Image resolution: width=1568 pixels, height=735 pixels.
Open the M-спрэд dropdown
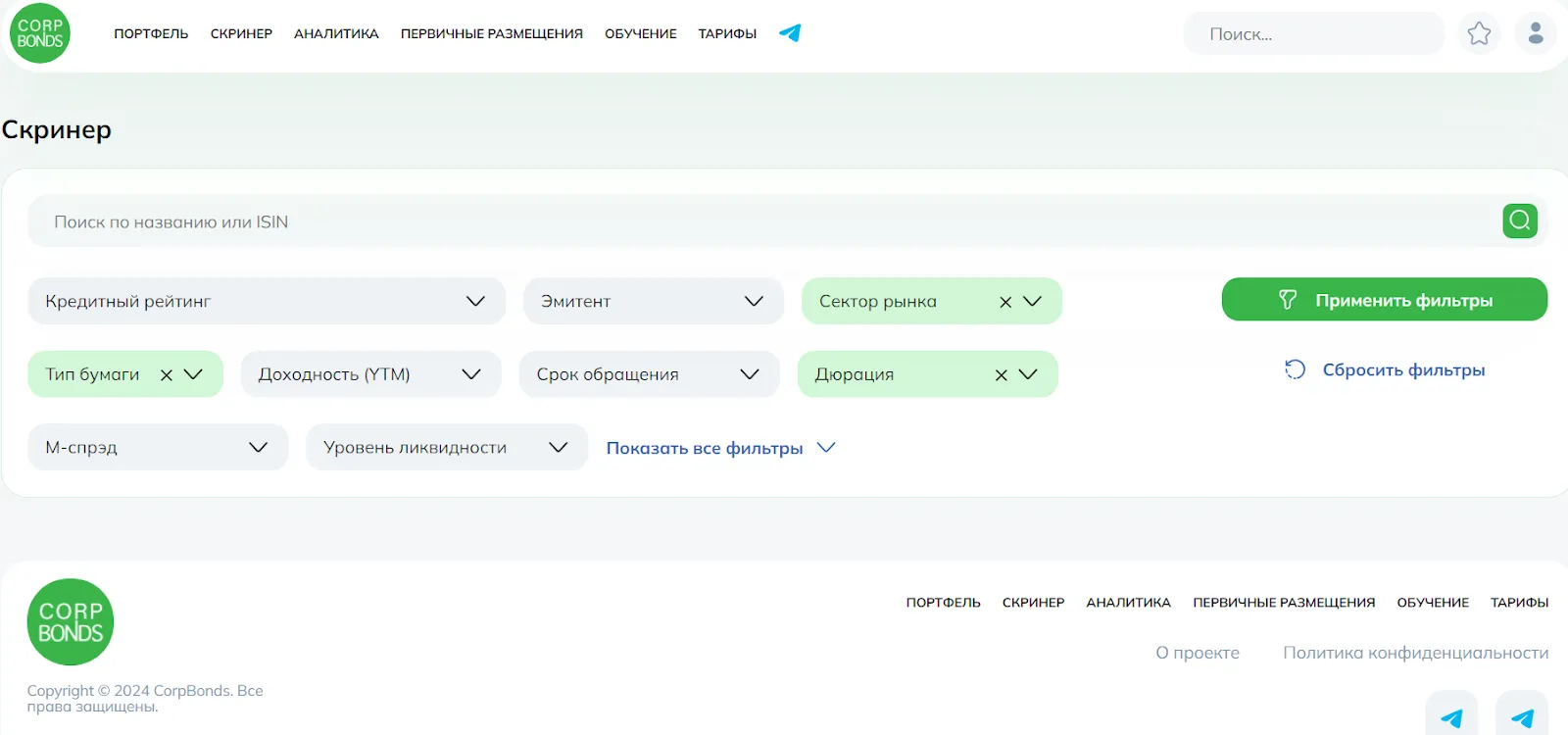click(x=158, y=447)
